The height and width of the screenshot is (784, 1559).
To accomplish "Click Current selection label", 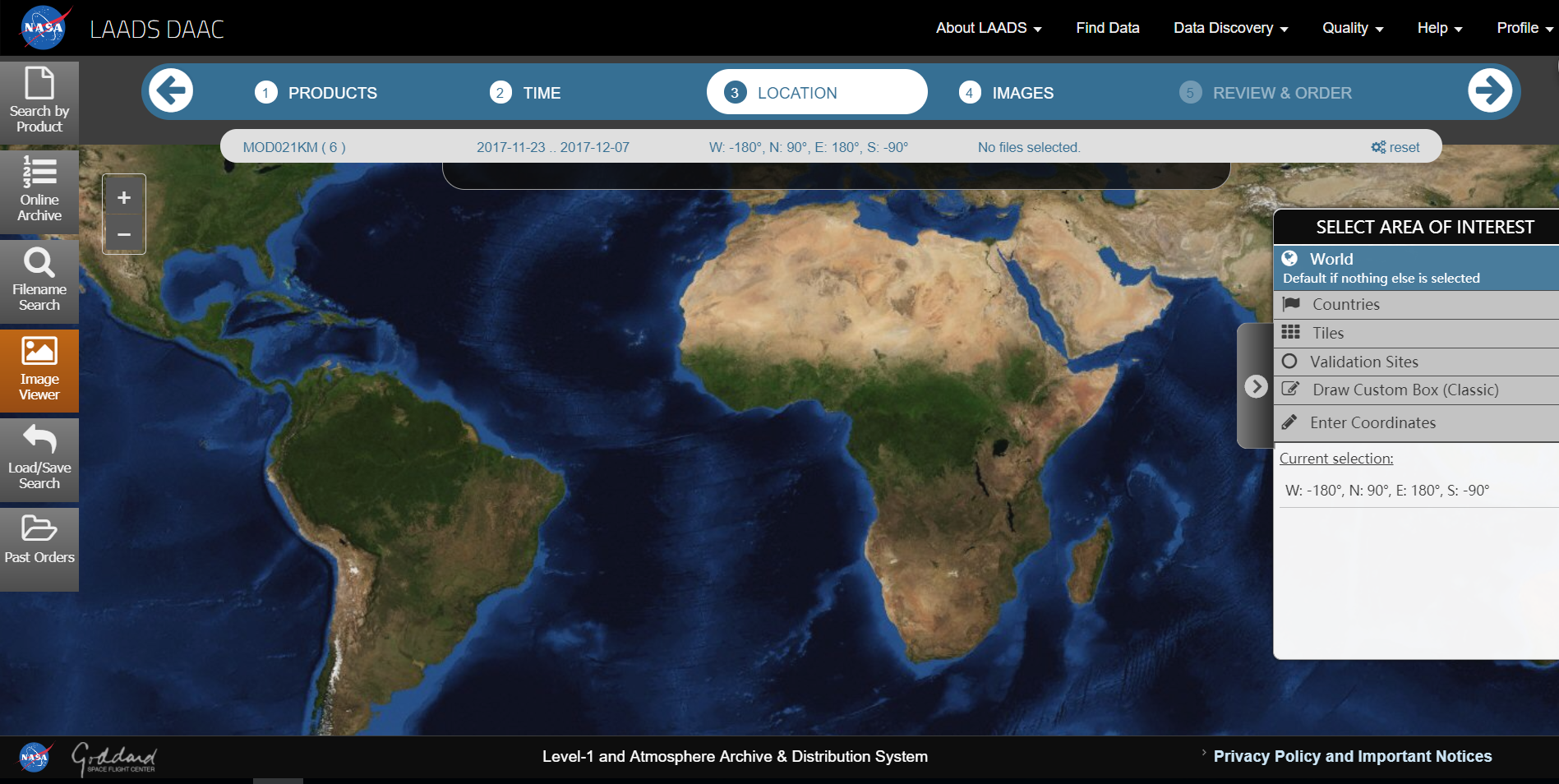I will coord(1336,459).
